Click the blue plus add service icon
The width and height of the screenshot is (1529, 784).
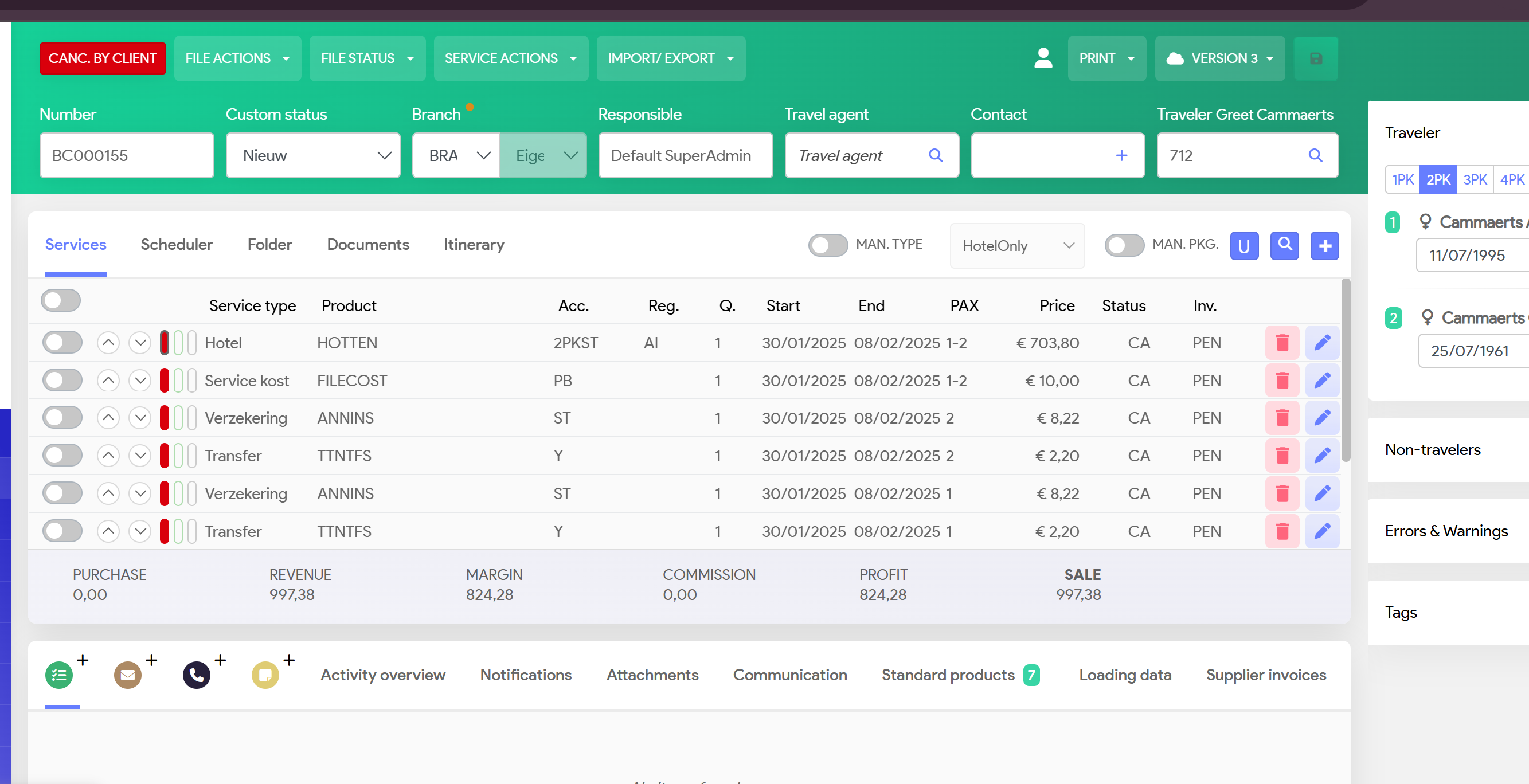point(1324,245)
